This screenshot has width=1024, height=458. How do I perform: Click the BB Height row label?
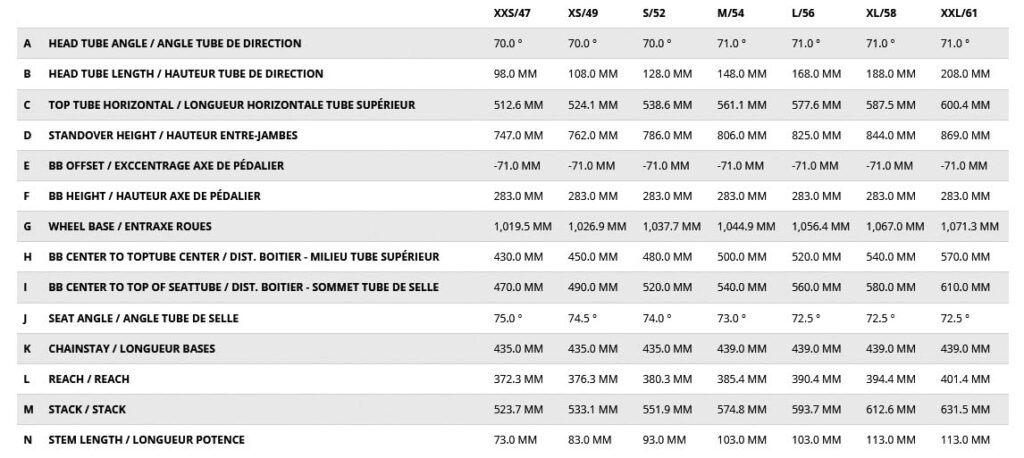pos(154,196)
